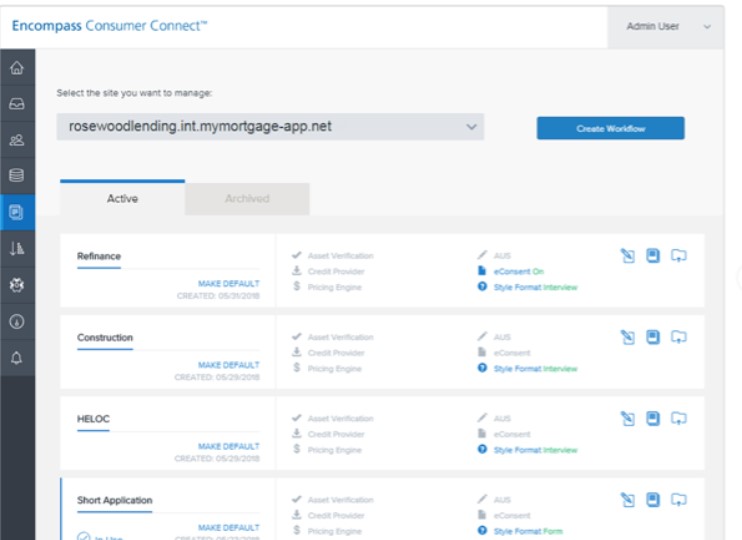Viewport: 742px width, 540px height.
Task: Open Style Format Interview in Refinance row
Action: (x=535, y=287)
